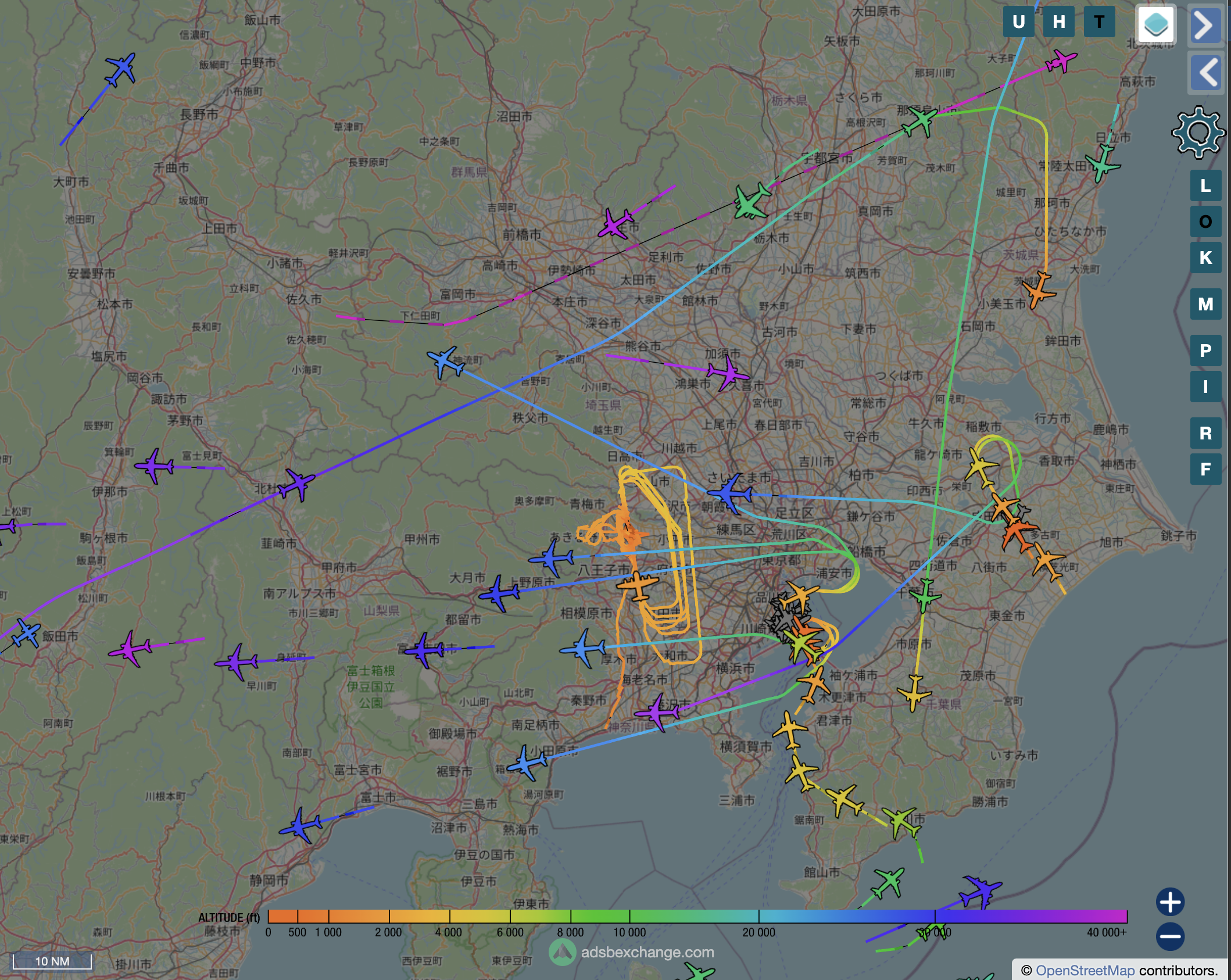
Task: Click the ALTITUDE (ft) legend label
Action: tap(229, 917)
